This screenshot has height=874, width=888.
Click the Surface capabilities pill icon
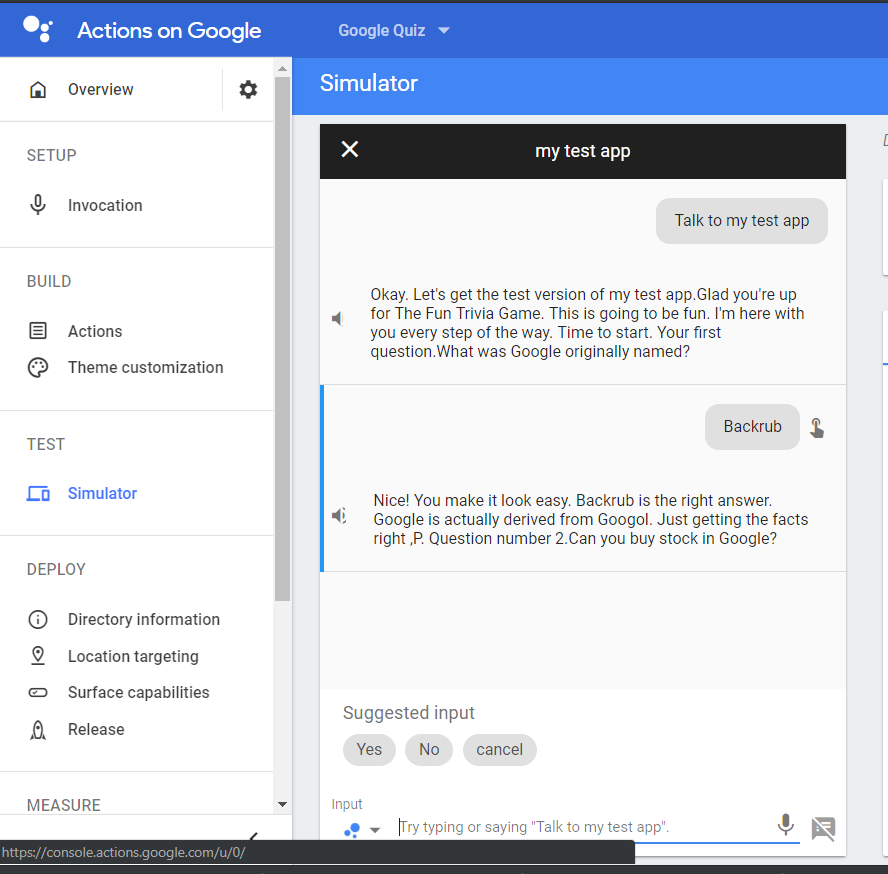[x=38, y=693]
